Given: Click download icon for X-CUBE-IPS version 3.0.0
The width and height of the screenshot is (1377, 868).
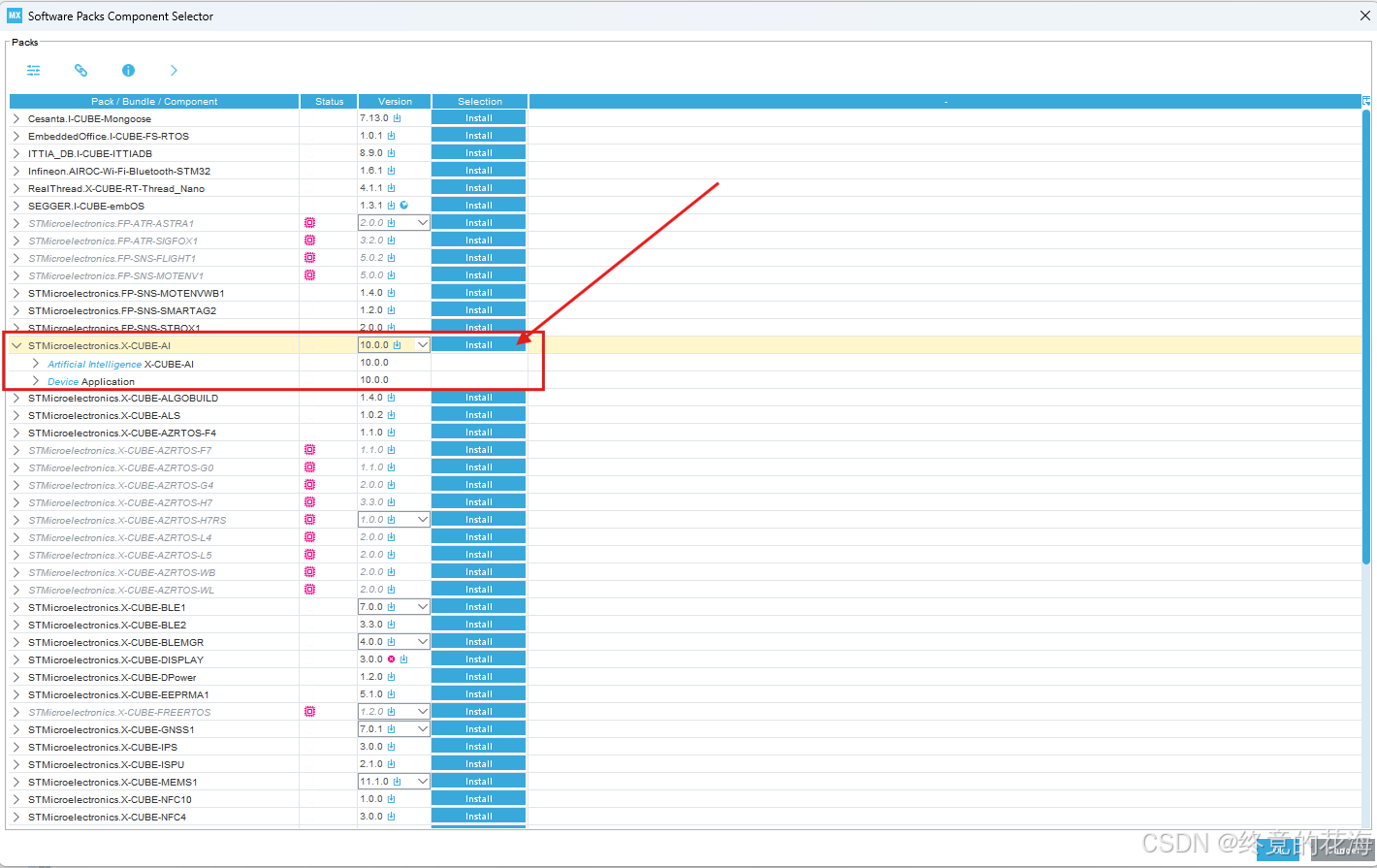Looking at the screenshot, I should click(392, 747).
